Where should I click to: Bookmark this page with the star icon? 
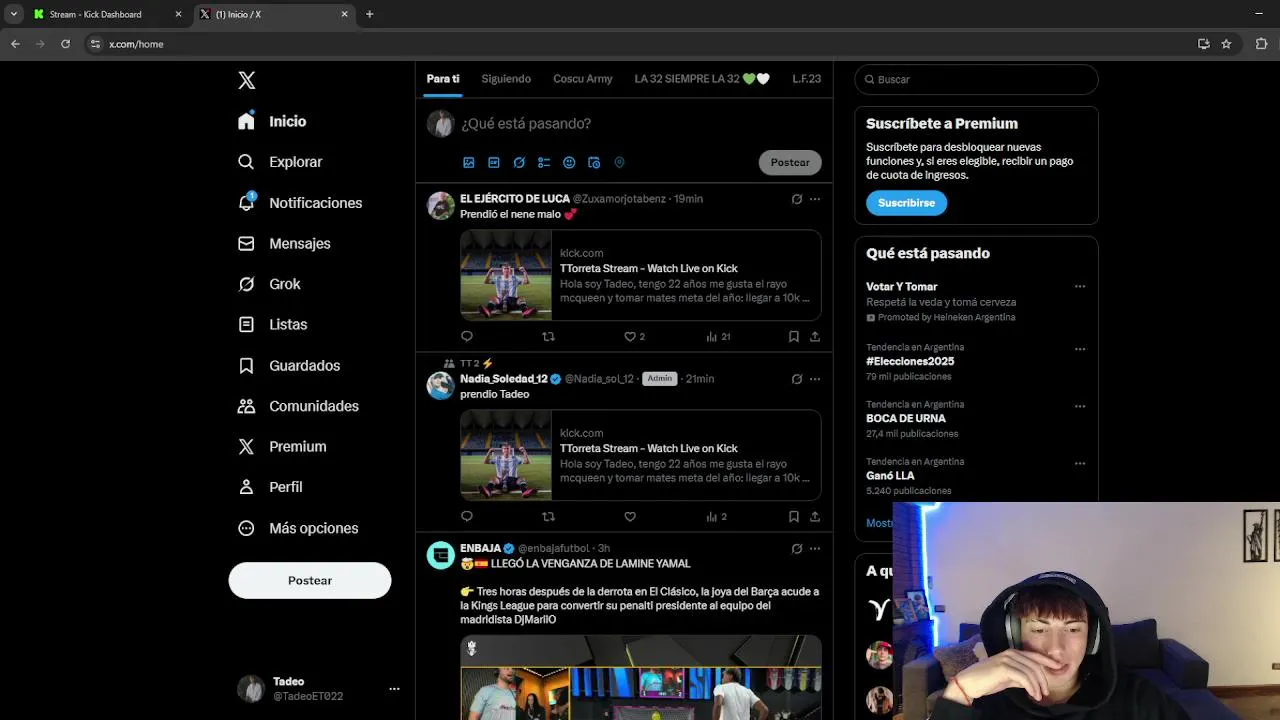click(1226, 44)
